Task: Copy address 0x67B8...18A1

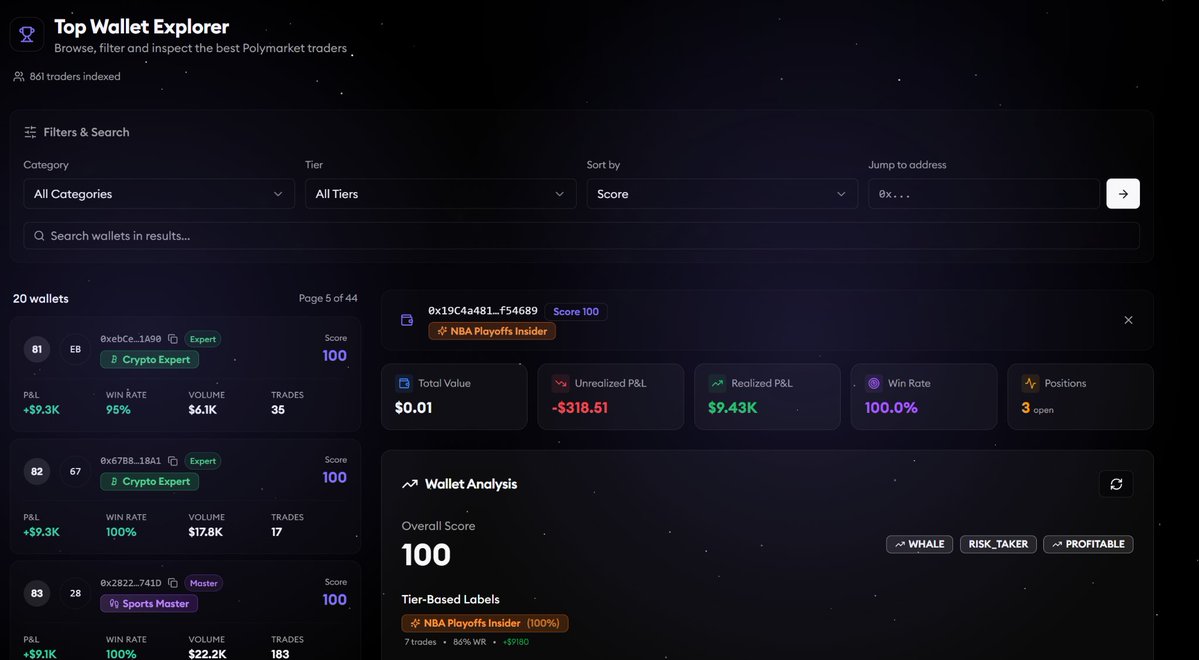Action: [173, 461]
